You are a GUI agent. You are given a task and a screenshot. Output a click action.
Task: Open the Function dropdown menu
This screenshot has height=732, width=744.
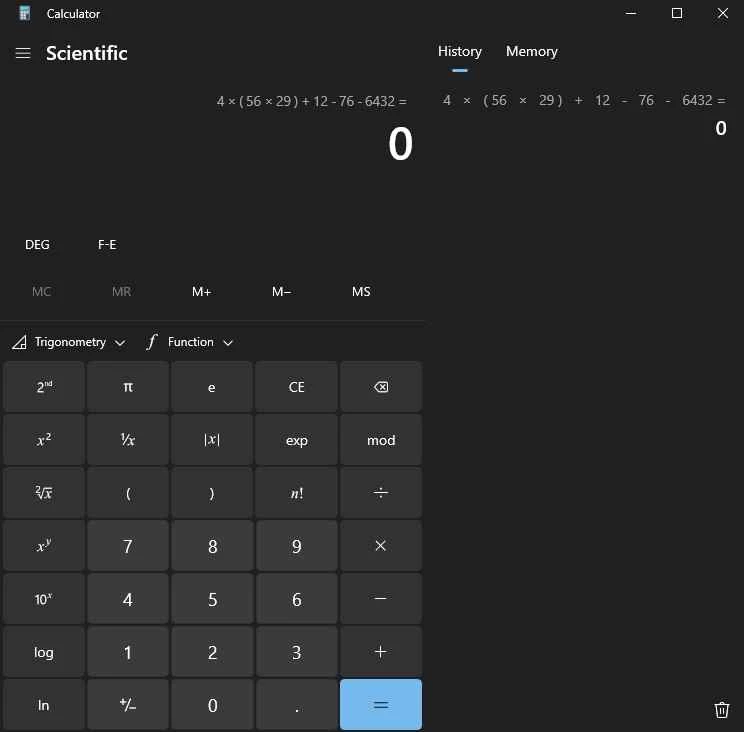tap(190, 342)
